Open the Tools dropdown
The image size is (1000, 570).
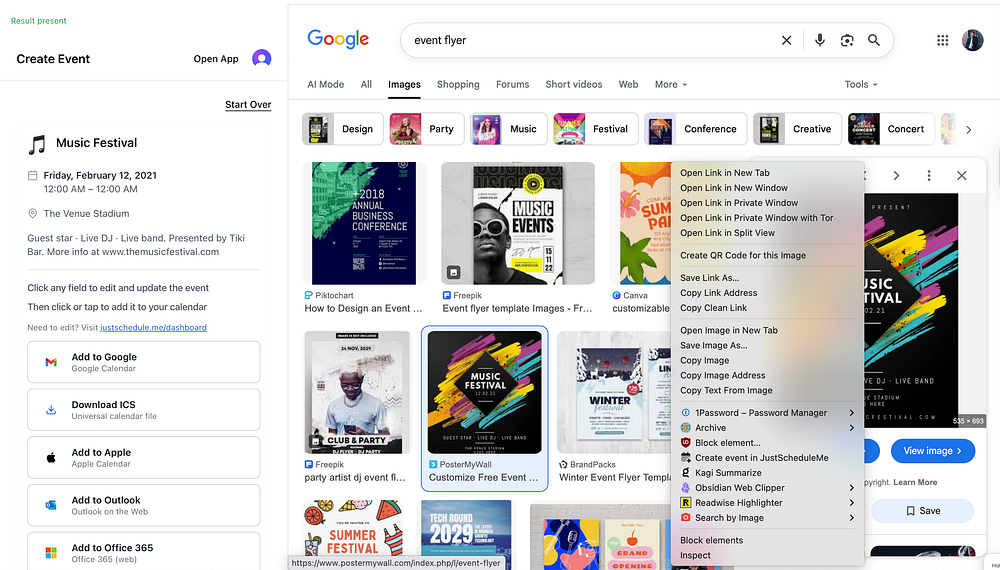(861, 84)
